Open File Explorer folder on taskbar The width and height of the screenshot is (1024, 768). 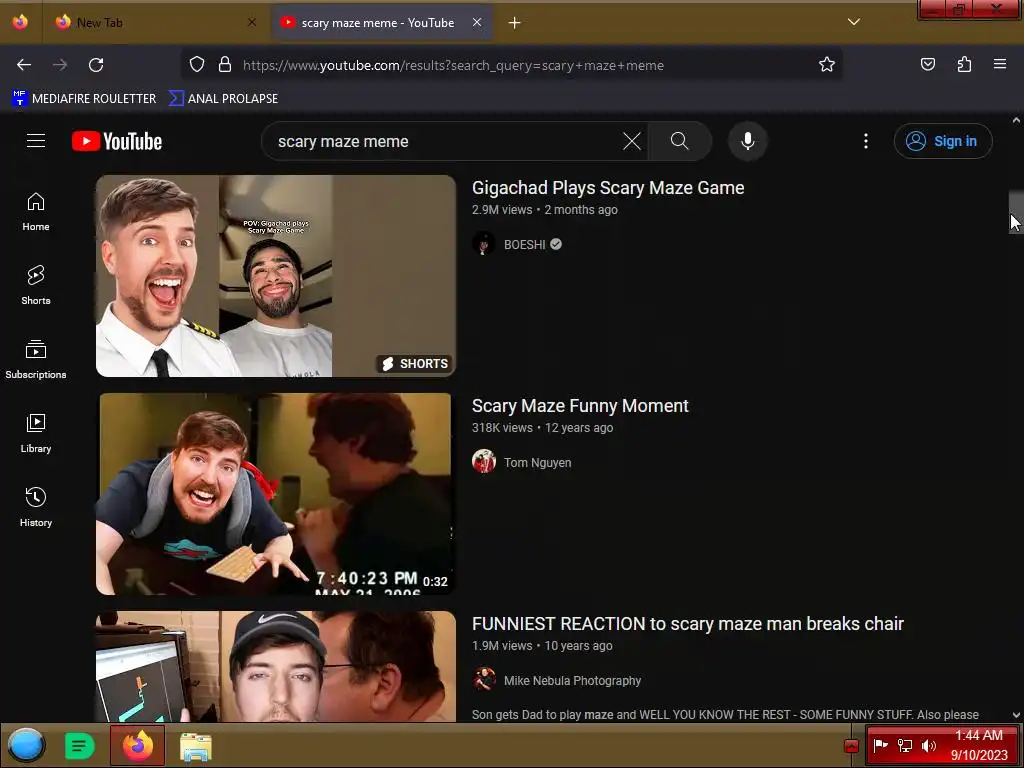click(x=195, y=746)
